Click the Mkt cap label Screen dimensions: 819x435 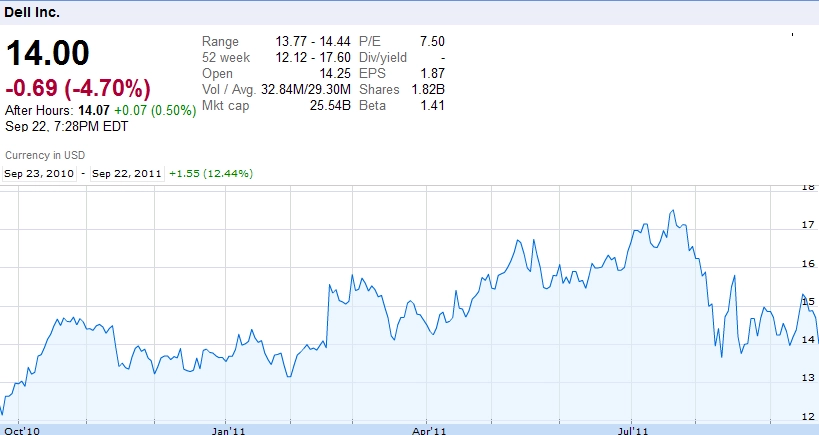pos(226,106)
